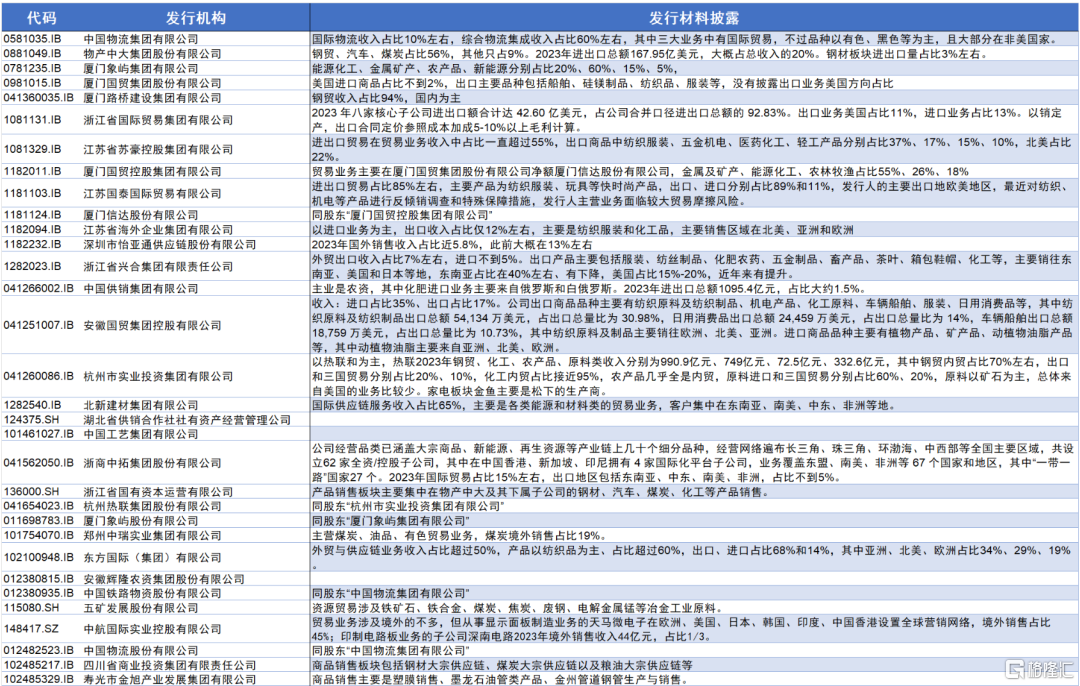Select code cell 041562050.IB
This screenshot has width=1080, height=686.
(38, 463)
